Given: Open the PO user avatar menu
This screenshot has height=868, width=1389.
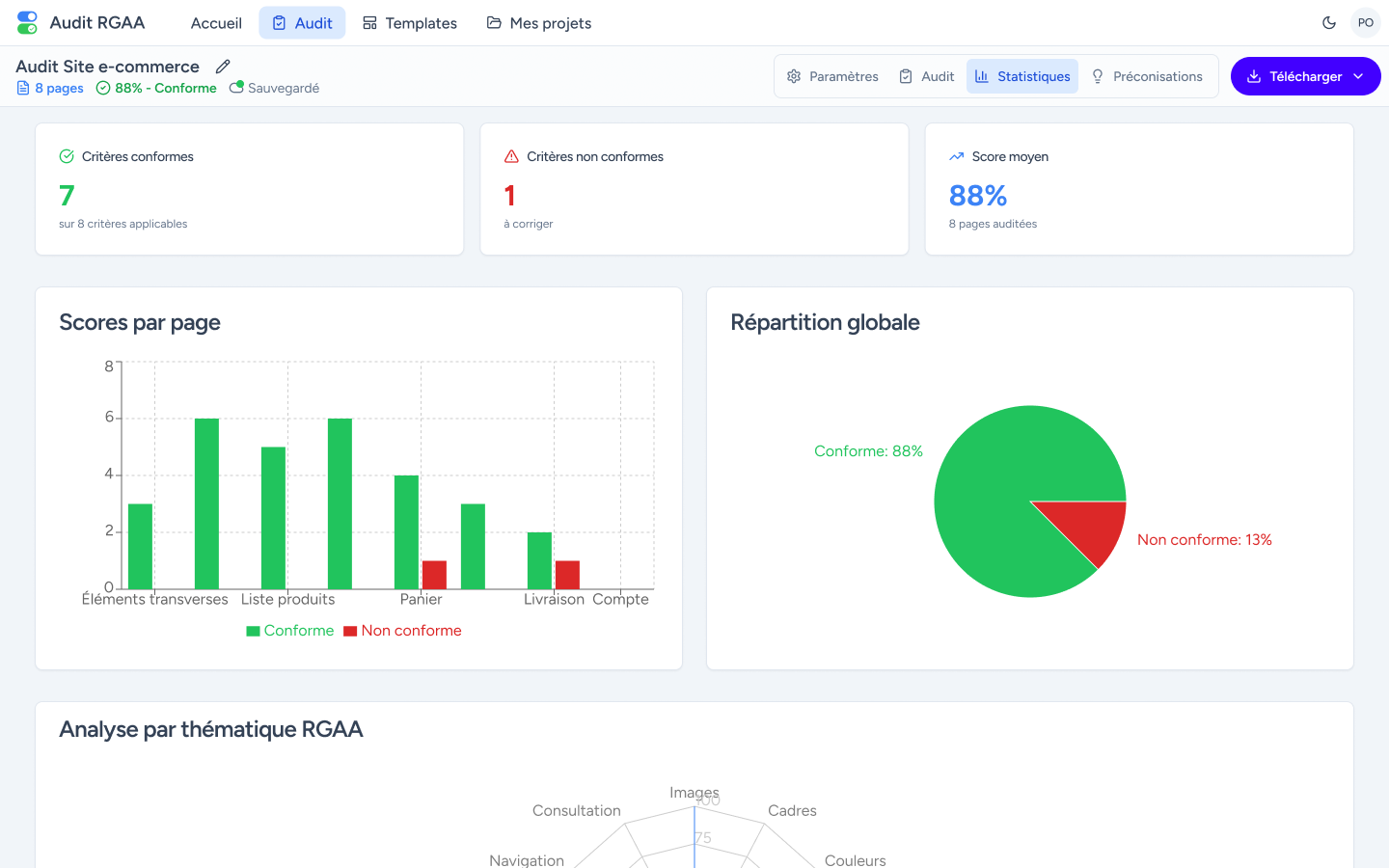Looking at the screenshot, I should click(1365, 23).
